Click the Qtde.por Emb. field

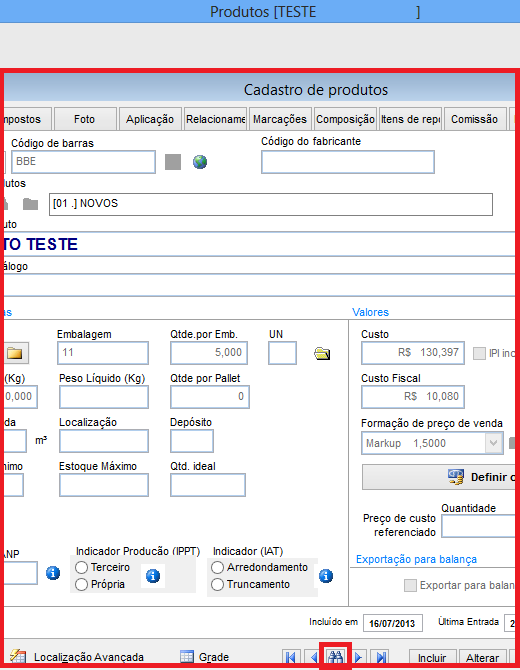[209, 353]
